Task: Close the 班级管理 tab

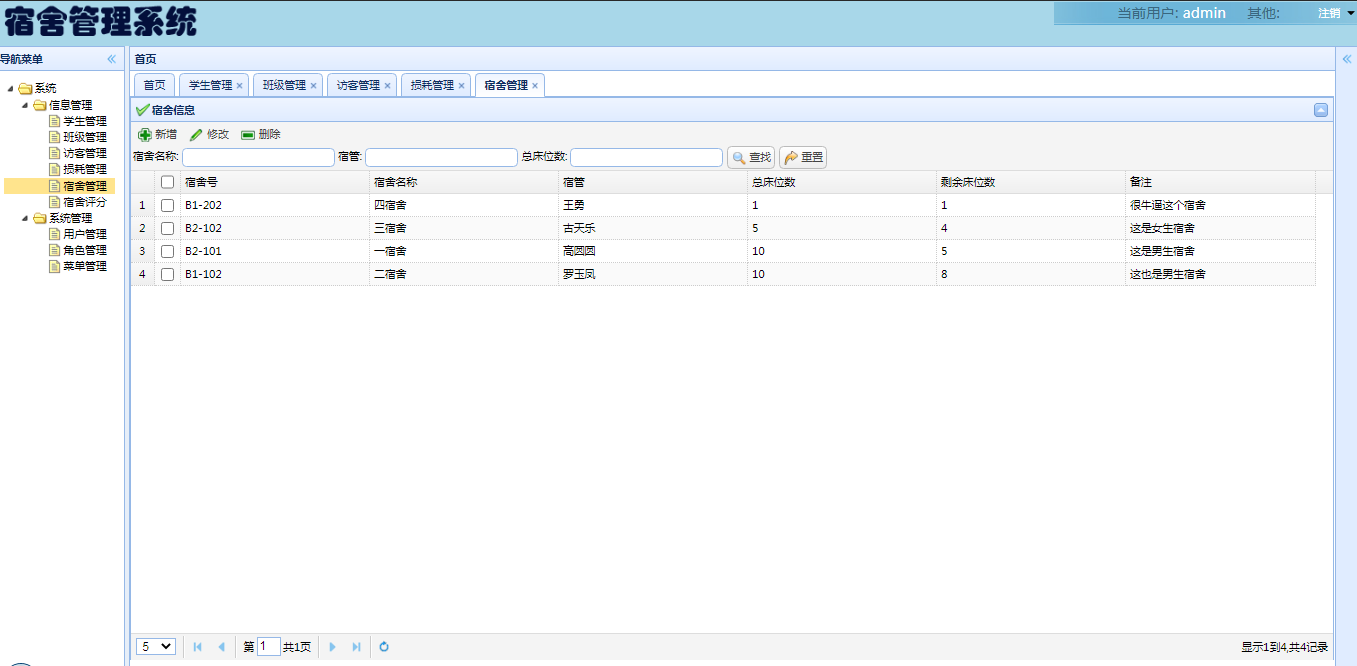Action: click(313, 86)
